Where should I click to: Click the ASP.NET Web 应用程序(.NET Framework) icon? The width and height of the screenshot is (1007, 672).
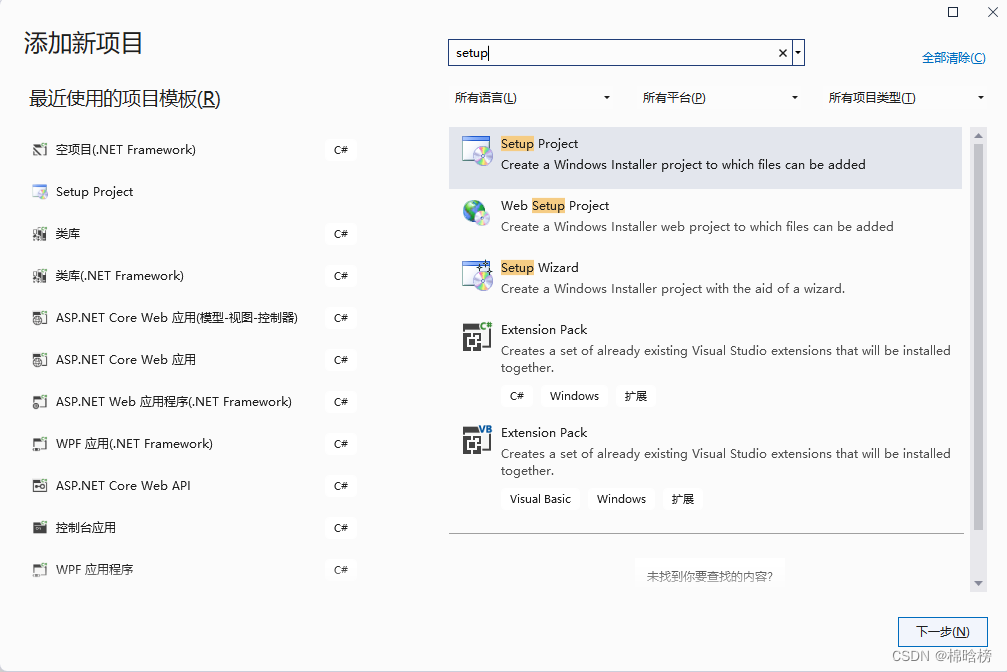pyautogui.click(x=40, y=402)
